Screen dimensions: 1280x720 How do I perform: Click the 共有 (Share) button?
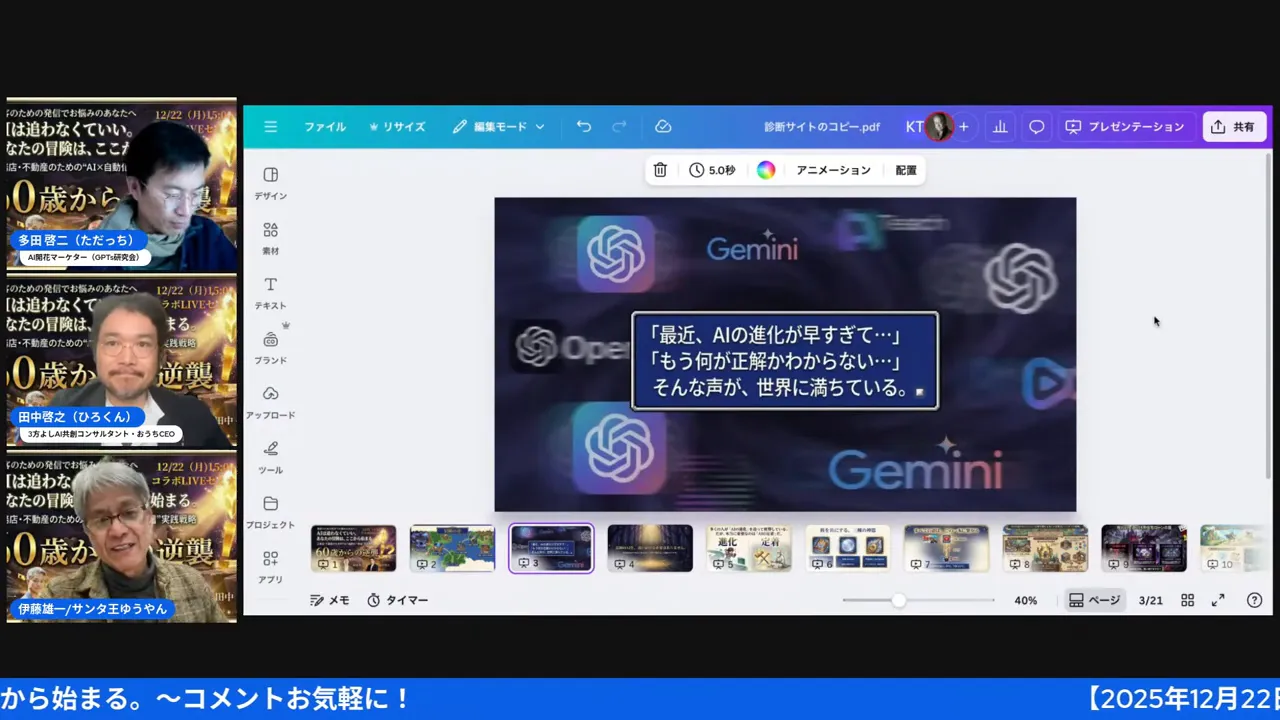point(1233,126)
